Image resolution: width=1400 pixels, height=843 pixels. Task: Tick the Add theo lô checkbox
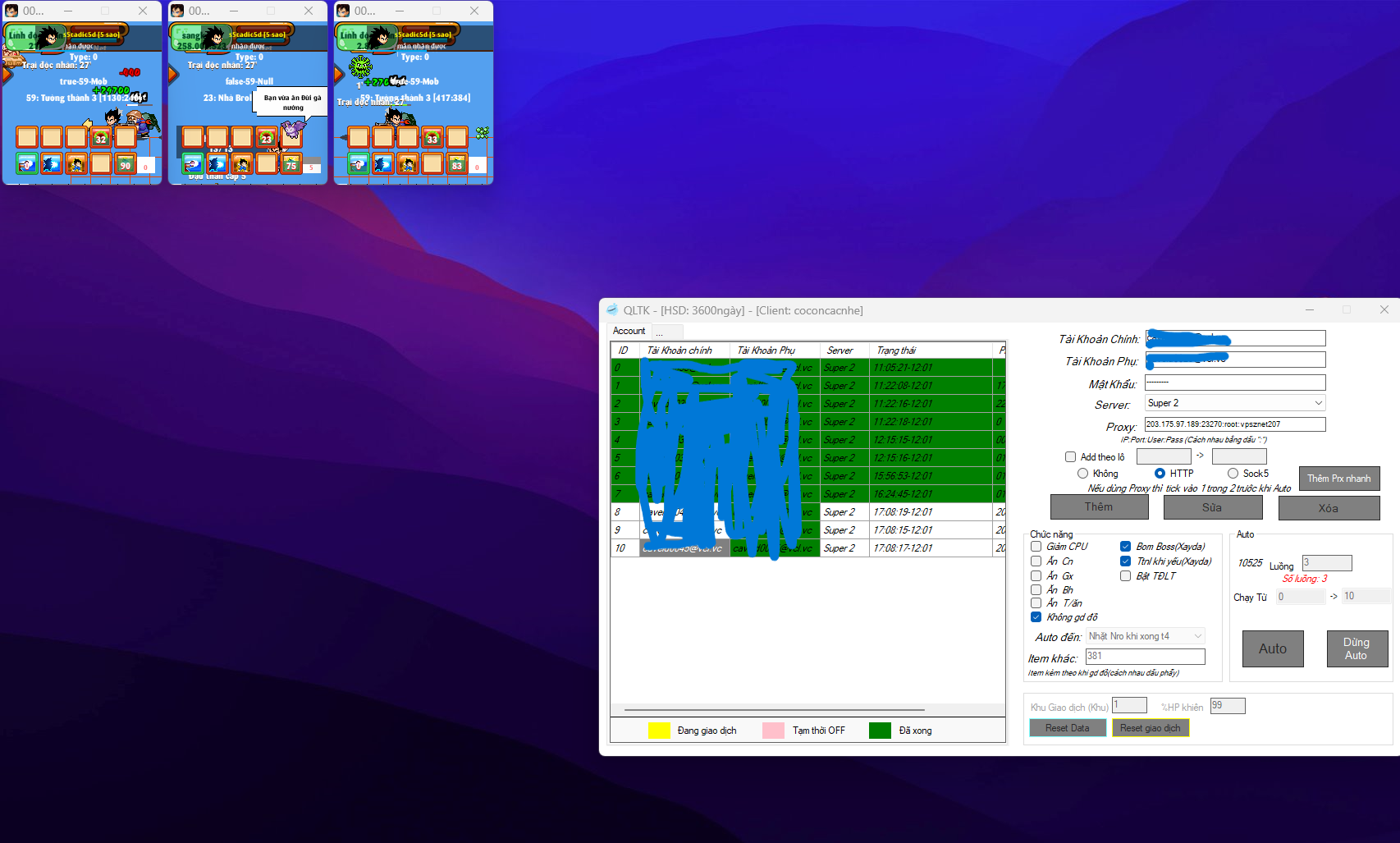tap(1070, 457)
